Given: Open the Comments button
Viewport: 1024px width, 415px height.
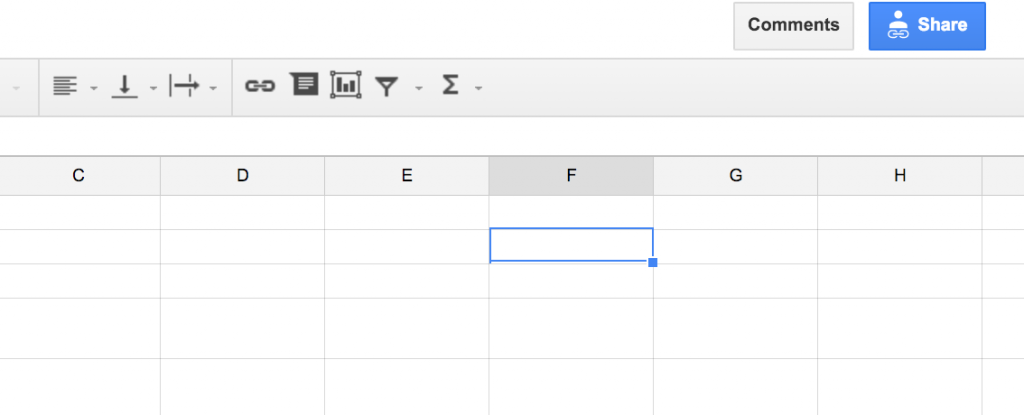Looking at the screenshot, I should pos(793,25).
